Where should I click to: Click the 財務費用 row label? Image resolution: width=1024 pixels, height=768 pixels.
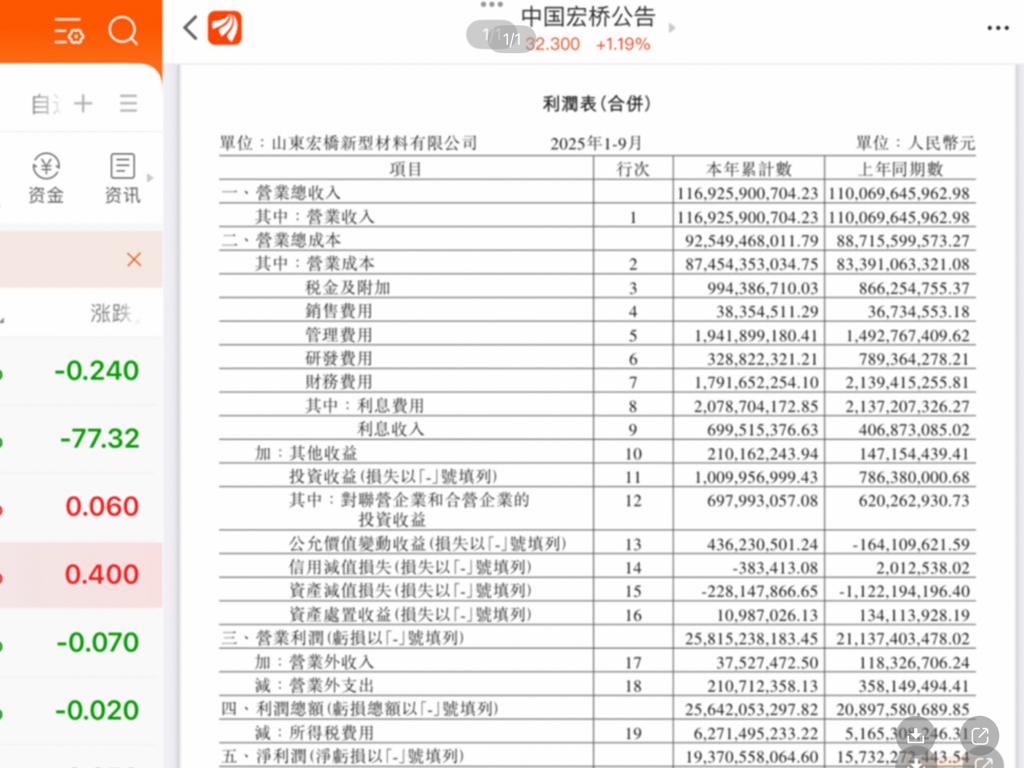[339, 381]
